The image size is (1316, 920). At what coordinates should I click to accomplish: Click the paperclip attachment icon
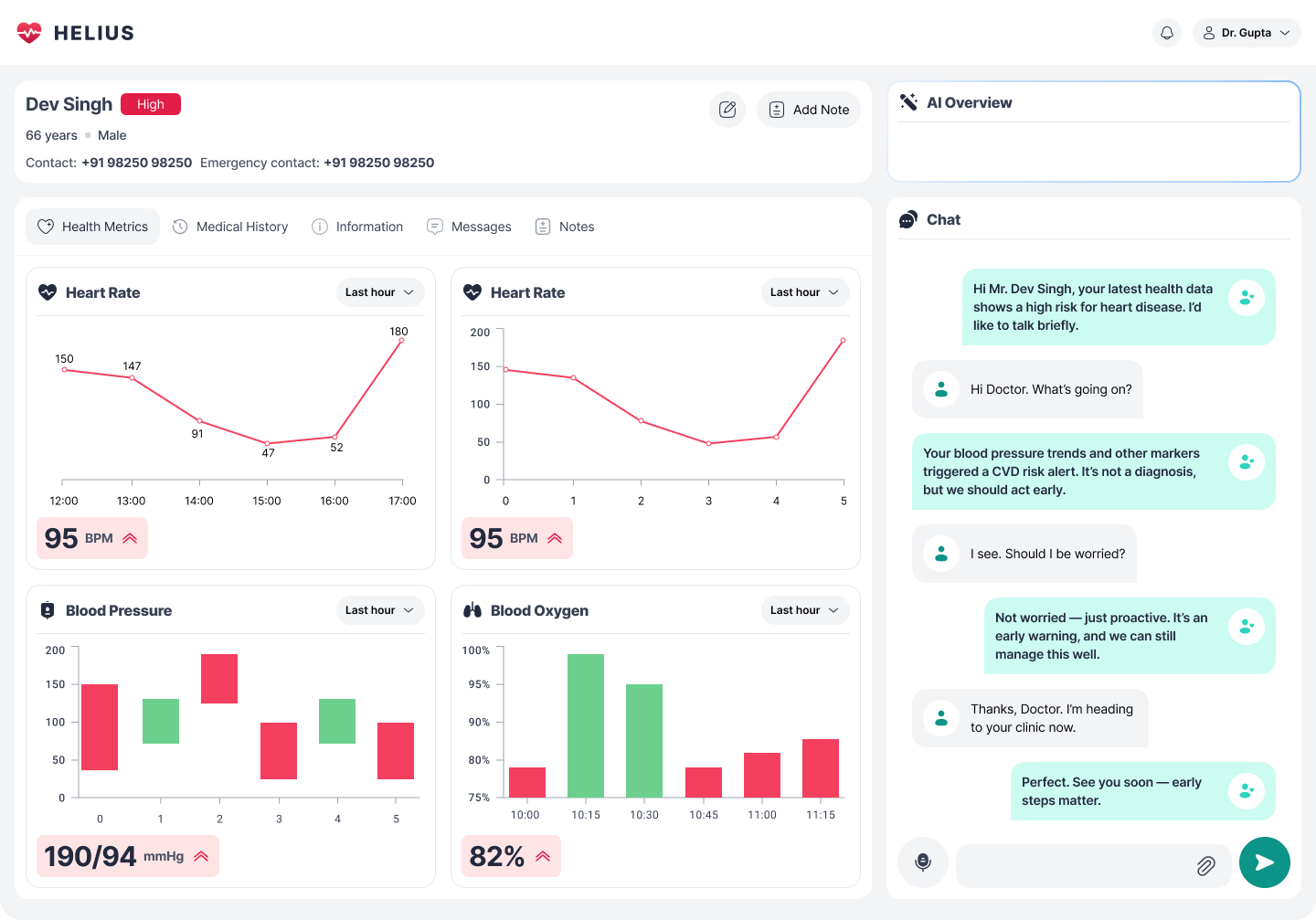pos(1205,865)
